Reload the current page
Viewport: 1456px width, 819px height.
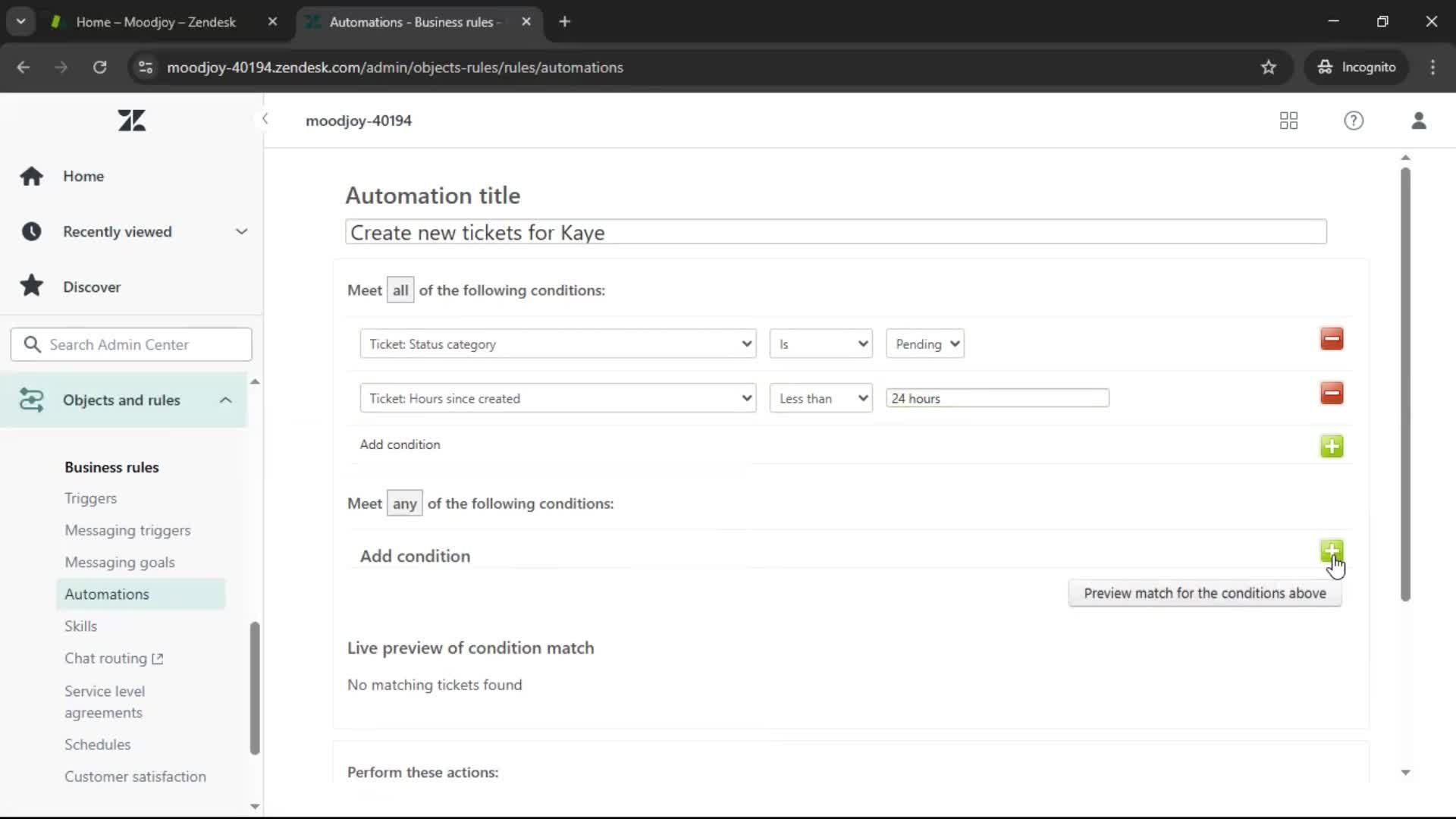(99, 67)
